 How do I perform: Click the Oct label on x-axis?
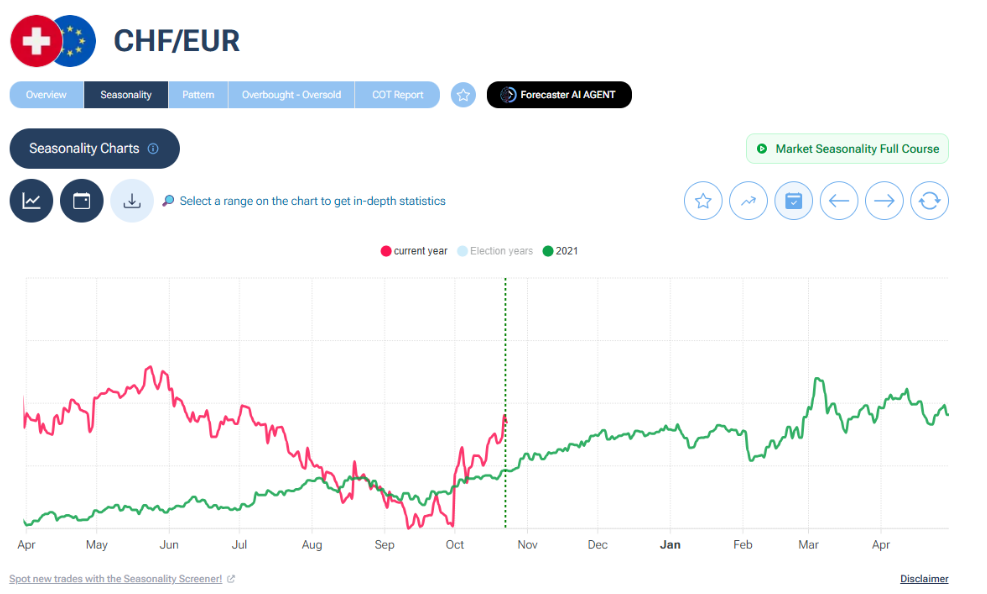click(x=454, y=545)
